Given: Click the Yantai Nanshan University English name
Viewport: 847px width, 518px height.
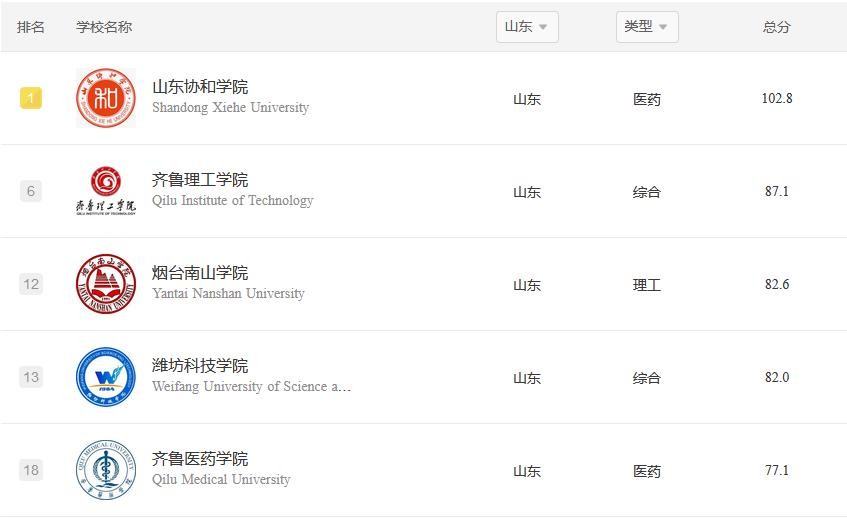Looking at the screenshot, I should coord(228,294).
